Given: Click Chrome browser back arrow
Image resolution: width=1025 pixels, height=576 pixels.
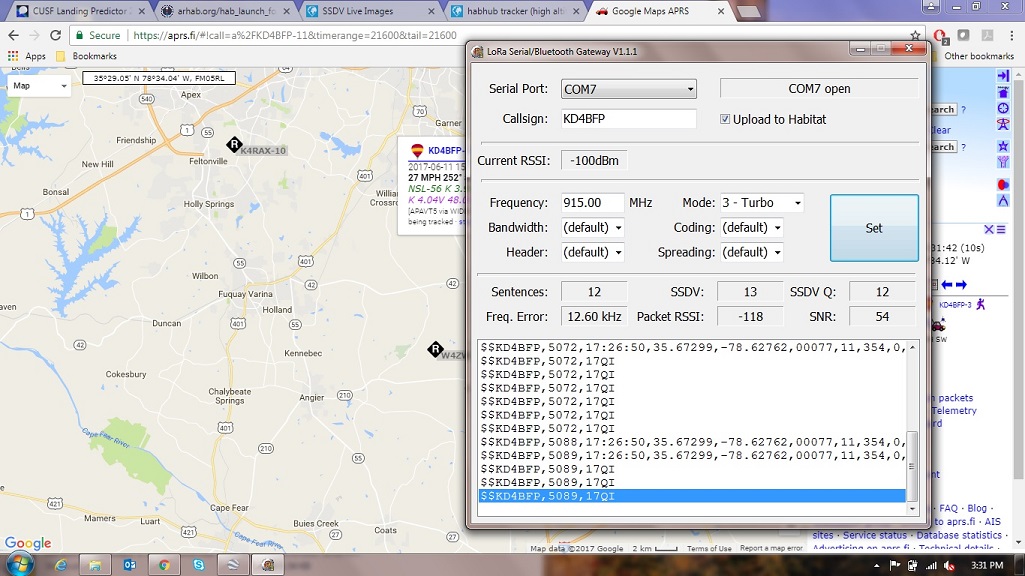Looking at the screenshot, I should tap(12, 35).
